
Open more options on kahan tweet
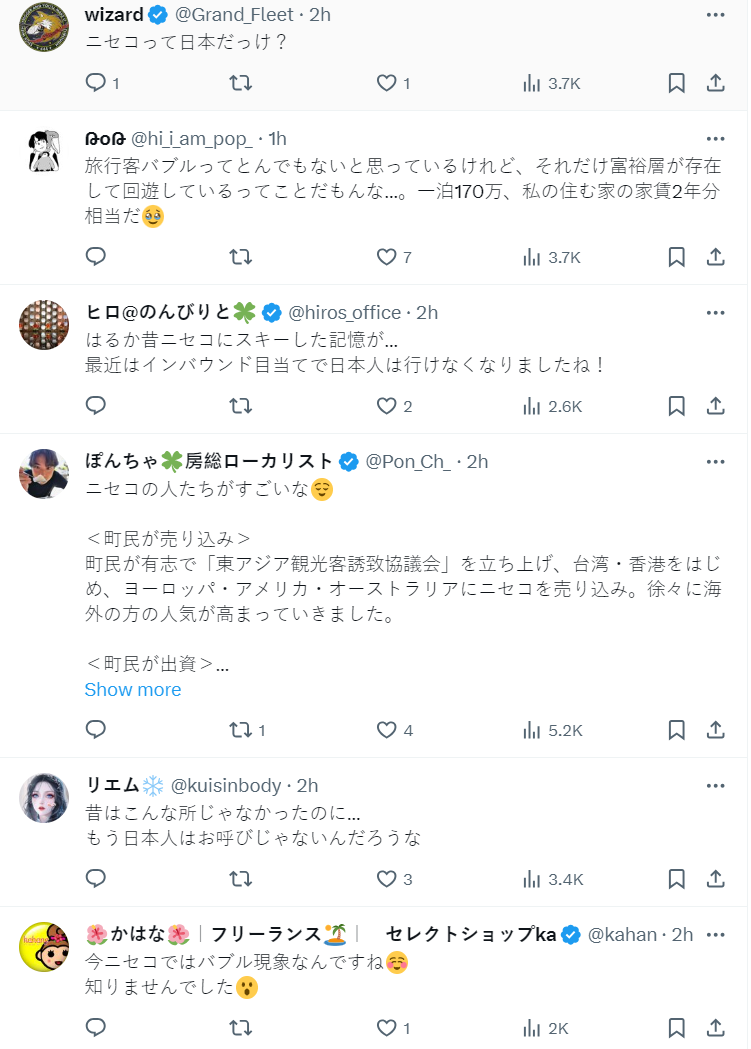(715, 934)
